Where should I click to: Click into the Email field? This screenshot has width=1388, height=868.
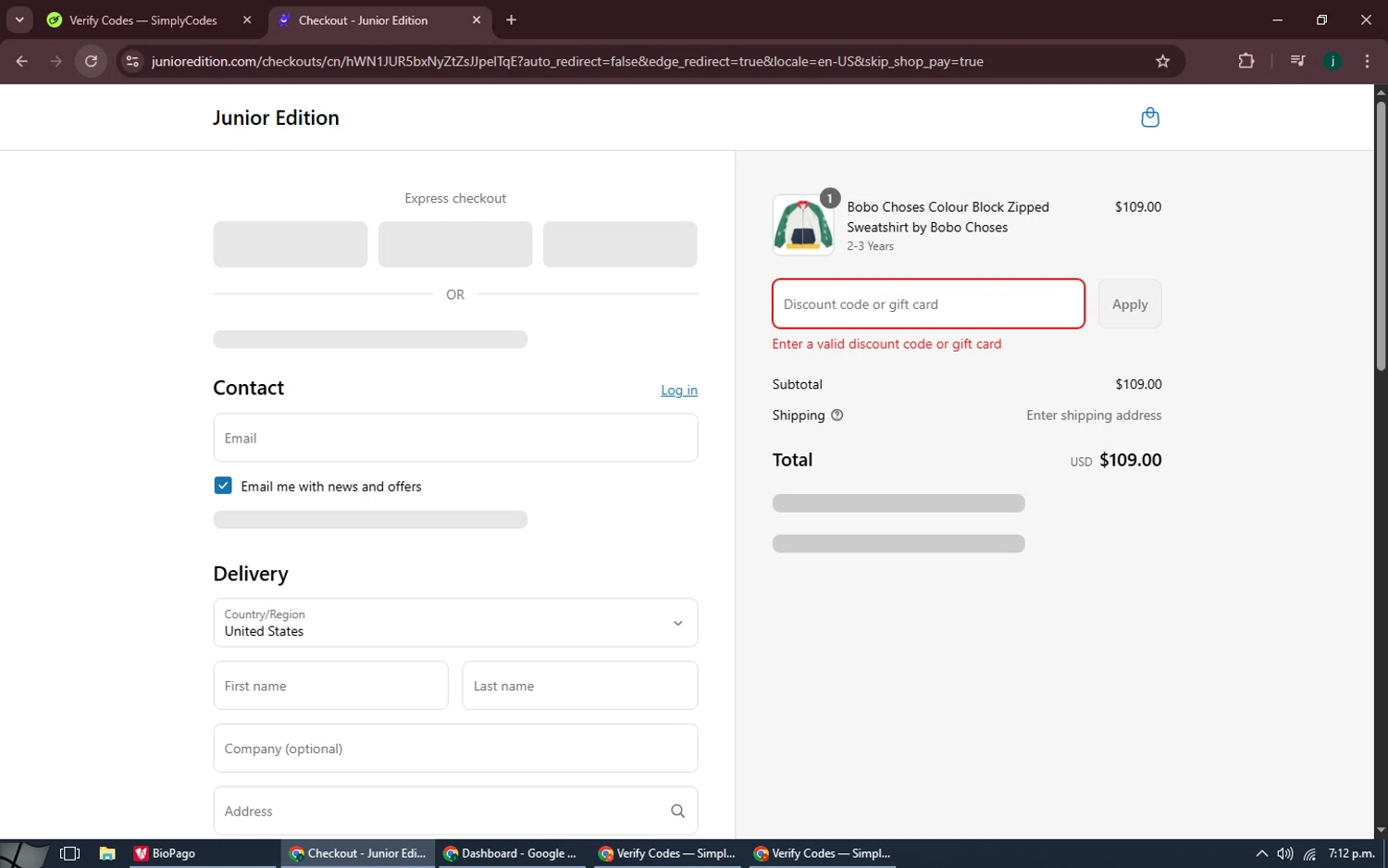(455, 438)
